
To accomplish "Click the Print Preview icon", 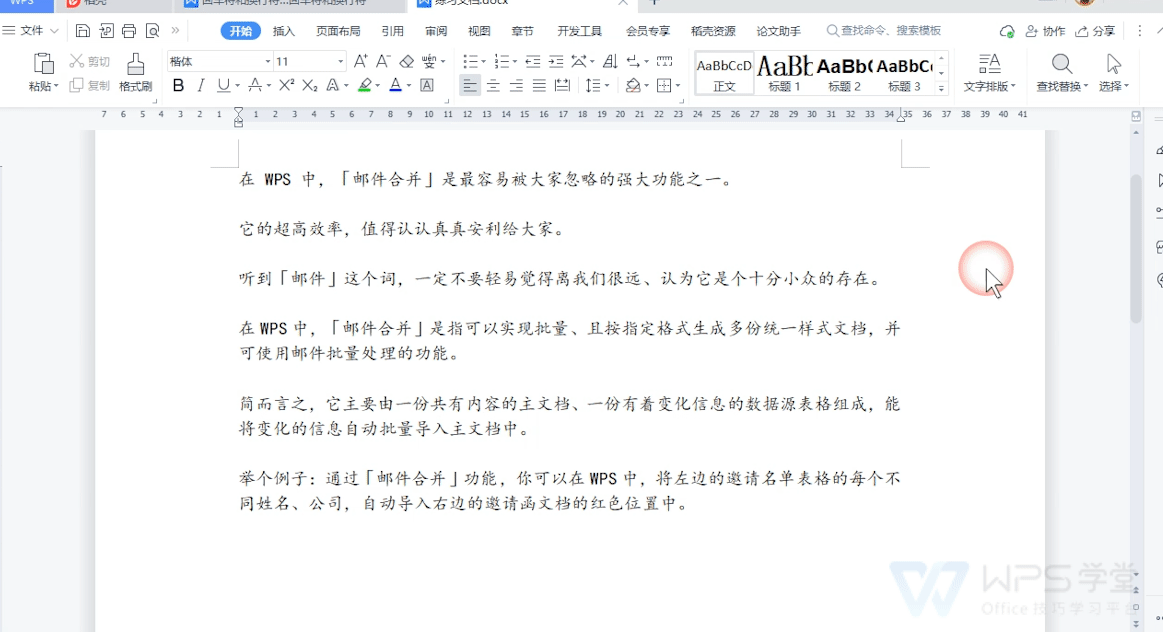I will tap(152, 30).
